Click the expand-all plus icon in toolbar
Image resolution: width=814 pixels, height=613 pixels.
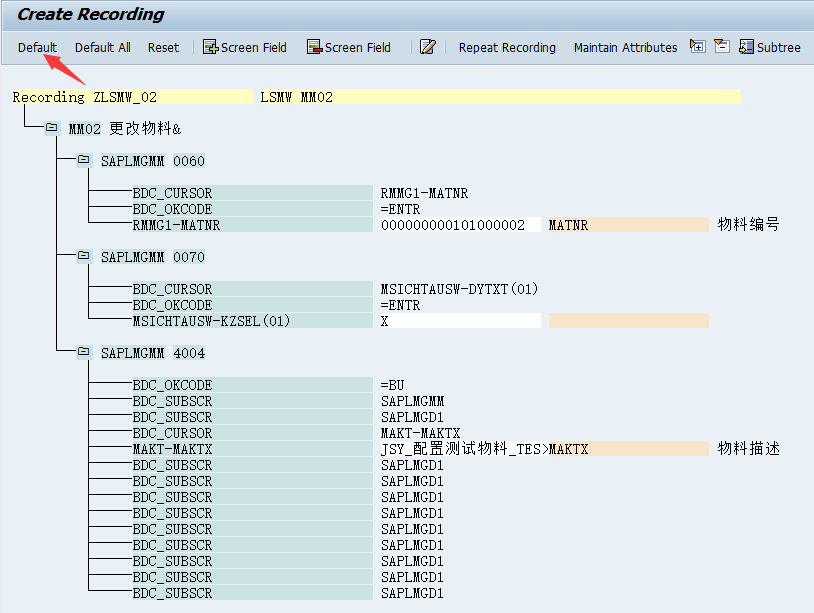click(697, 47)
